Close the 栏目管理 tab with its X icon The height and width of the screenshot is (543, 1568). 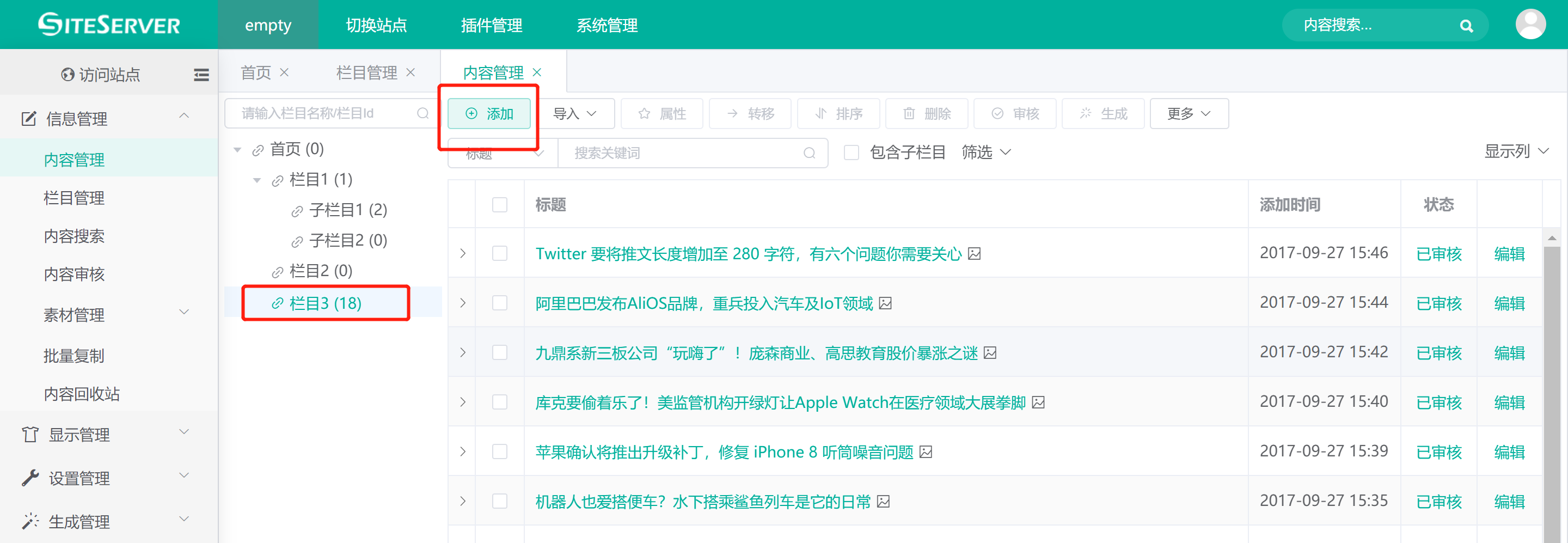click(x=411, y=72)
